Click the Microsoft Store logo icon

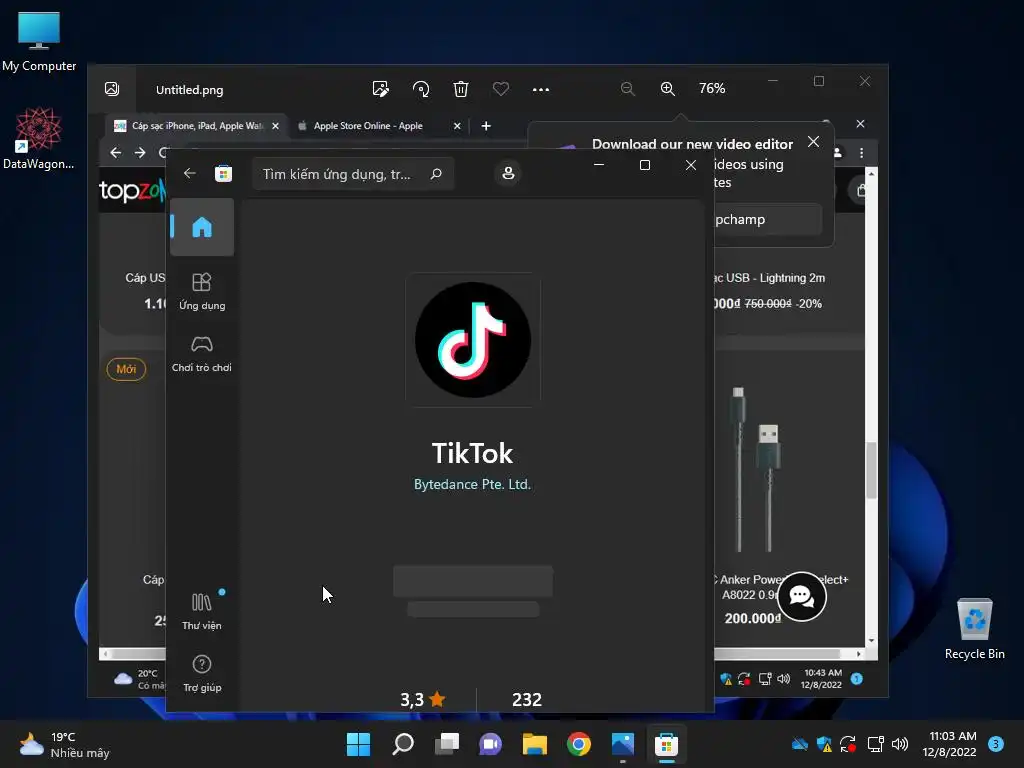pos(223,173)
